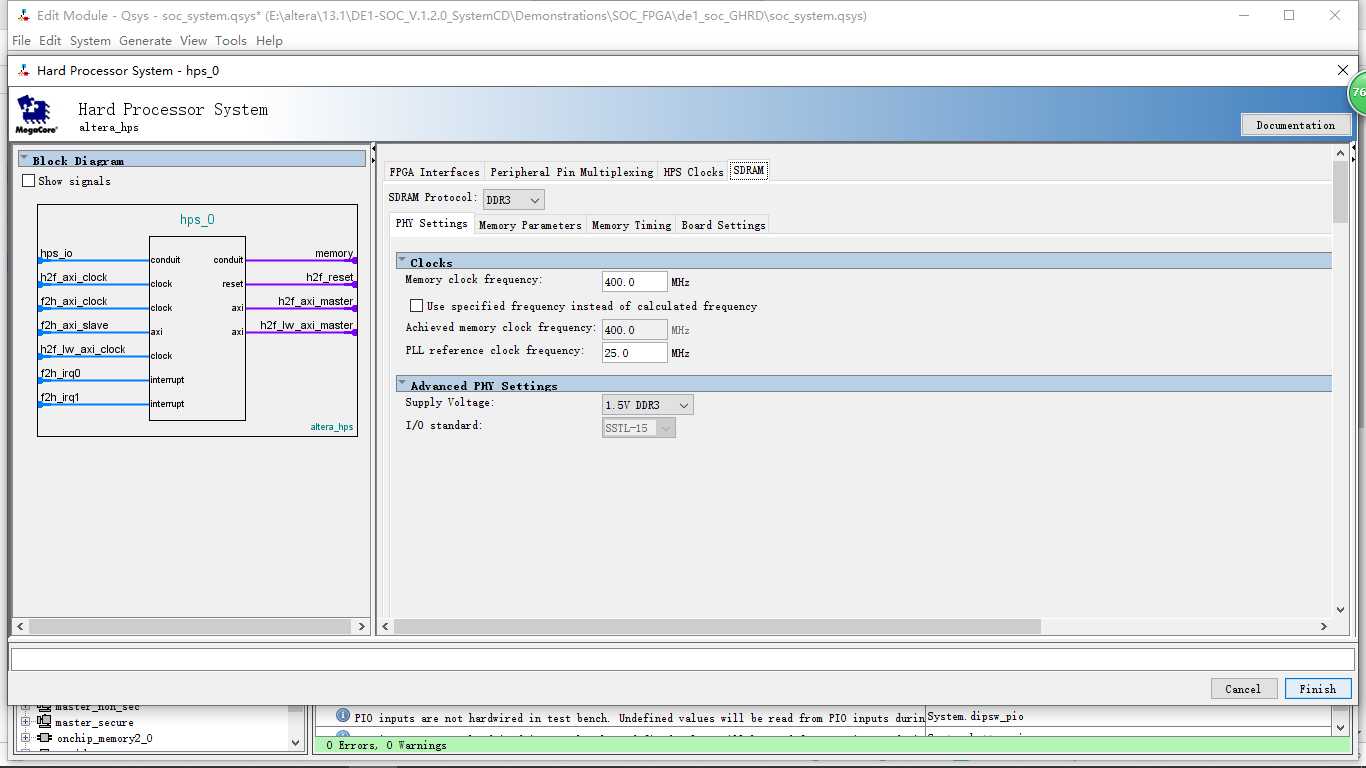Select the PHY Settings sub-tab
Screen dimensions: 1366x768
point(431,224)
